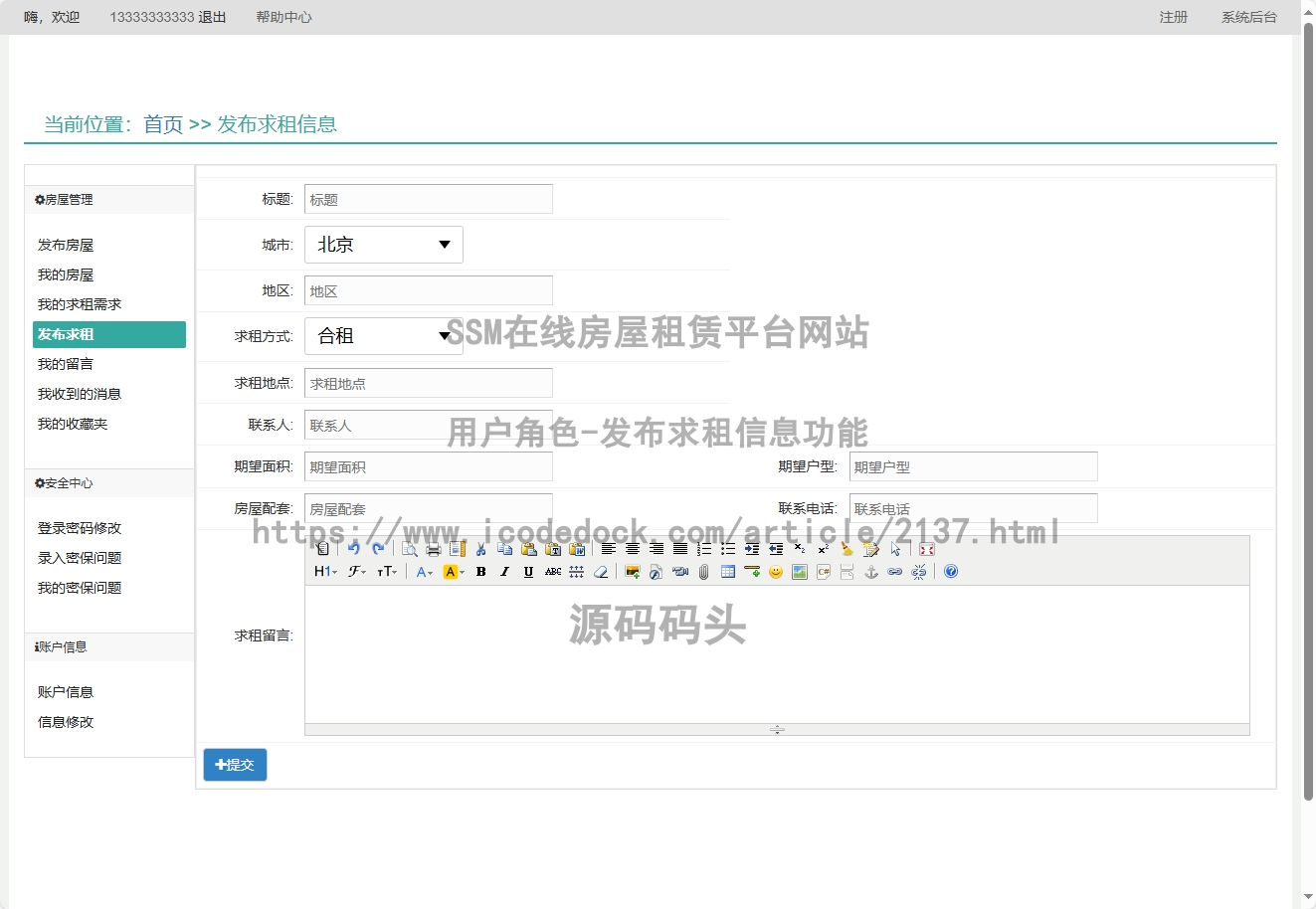Apply quick format to content
The width and height of the screenshot is (1316, 909).
(x=871, y=549)
